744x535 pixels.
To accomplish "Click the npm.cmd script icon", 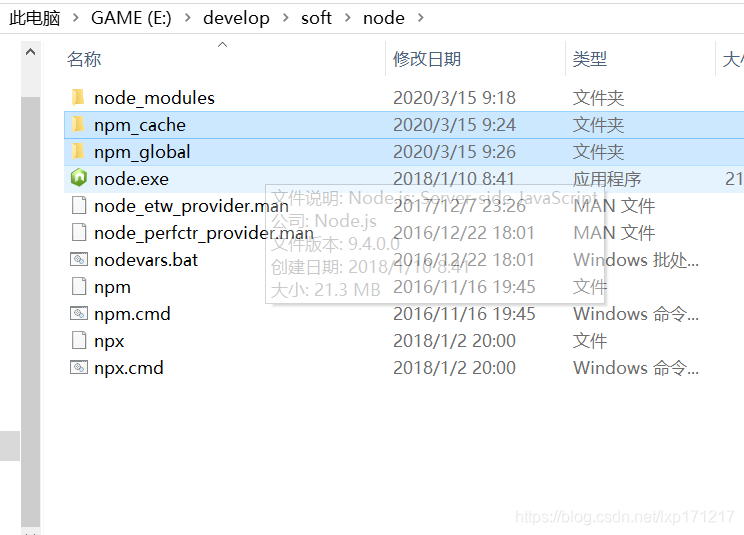I will point(79,314).
